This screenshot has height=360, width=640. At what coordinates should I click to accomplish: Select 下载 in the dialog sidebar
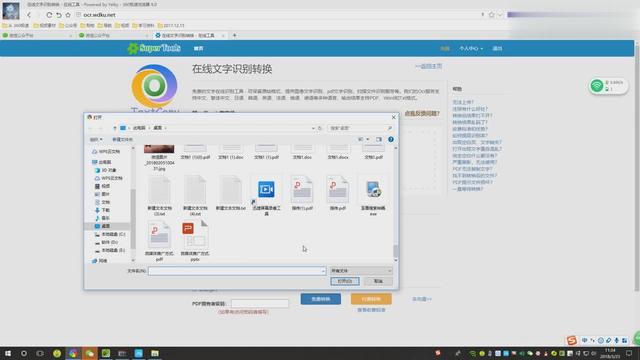[x=102, y=210]
